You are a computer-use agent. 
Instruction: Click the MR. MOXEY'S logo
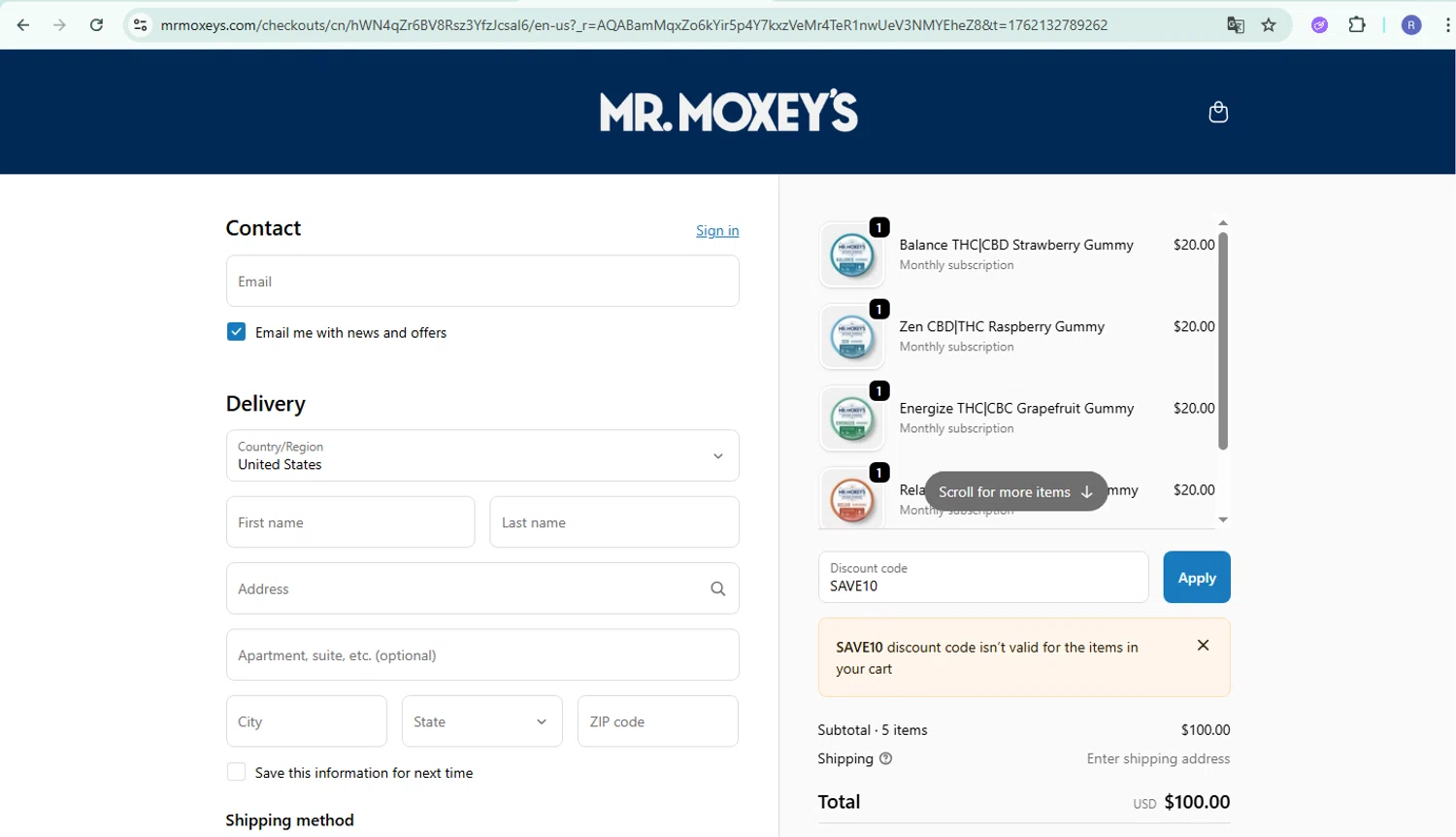tap(729, 112)
